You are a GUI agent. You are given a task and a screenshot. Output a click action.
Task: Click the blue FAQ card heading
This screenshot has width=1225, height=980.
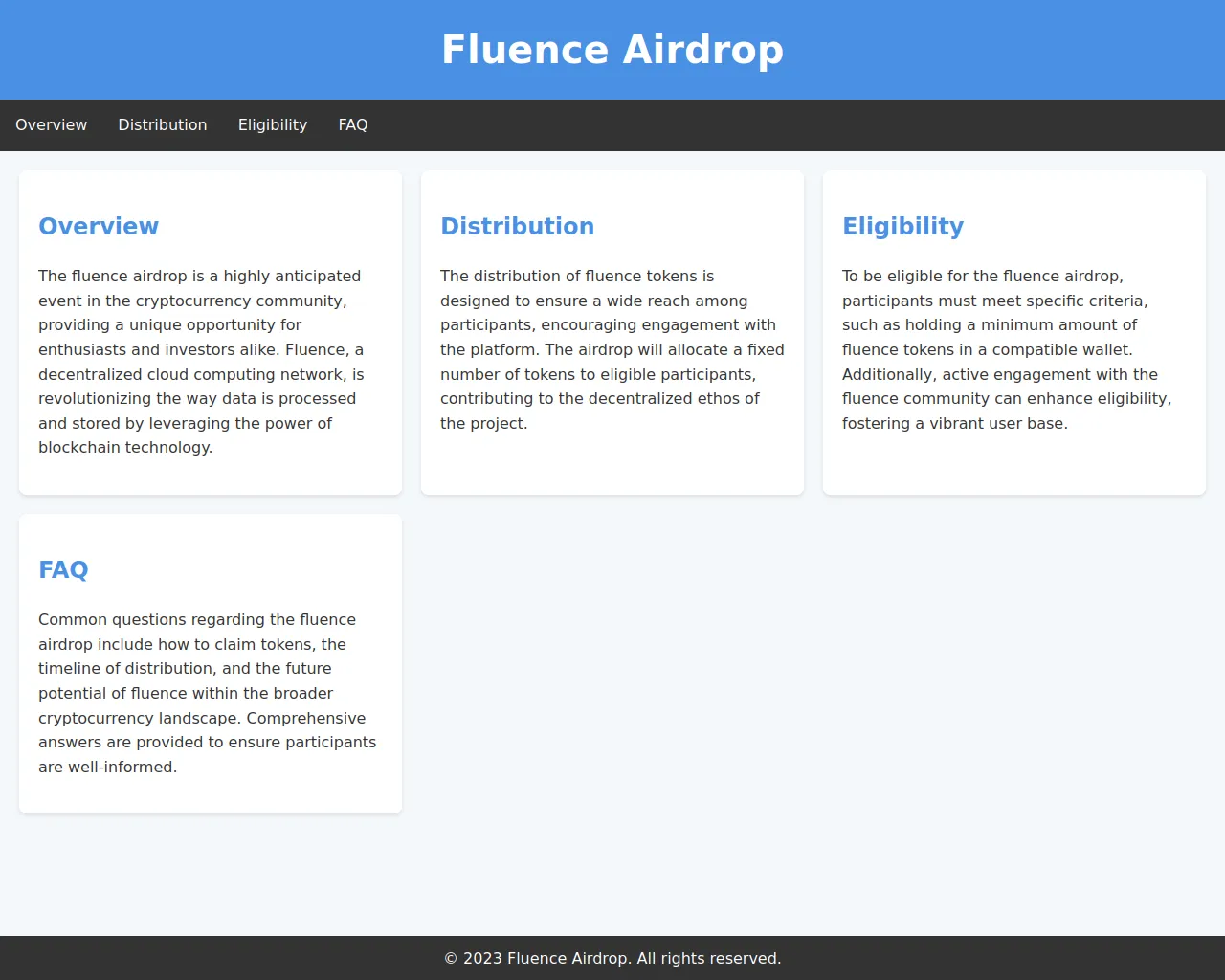click(x=63, y=570)
